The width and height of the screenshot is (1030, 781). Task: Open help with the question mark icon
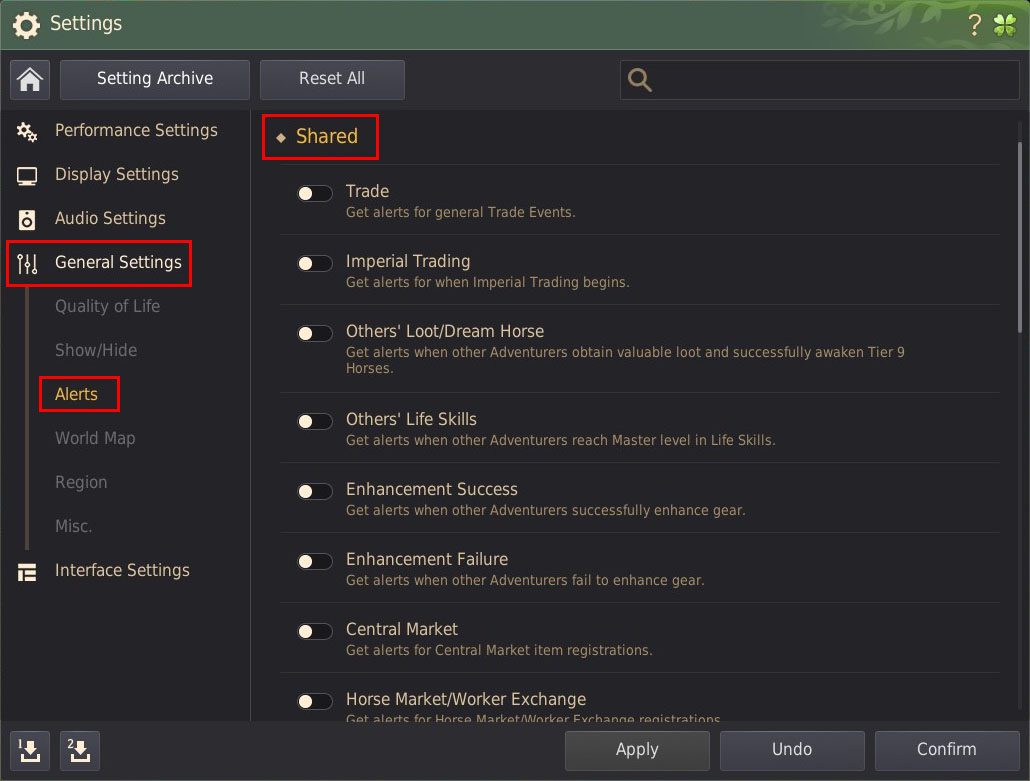point(975,25)
